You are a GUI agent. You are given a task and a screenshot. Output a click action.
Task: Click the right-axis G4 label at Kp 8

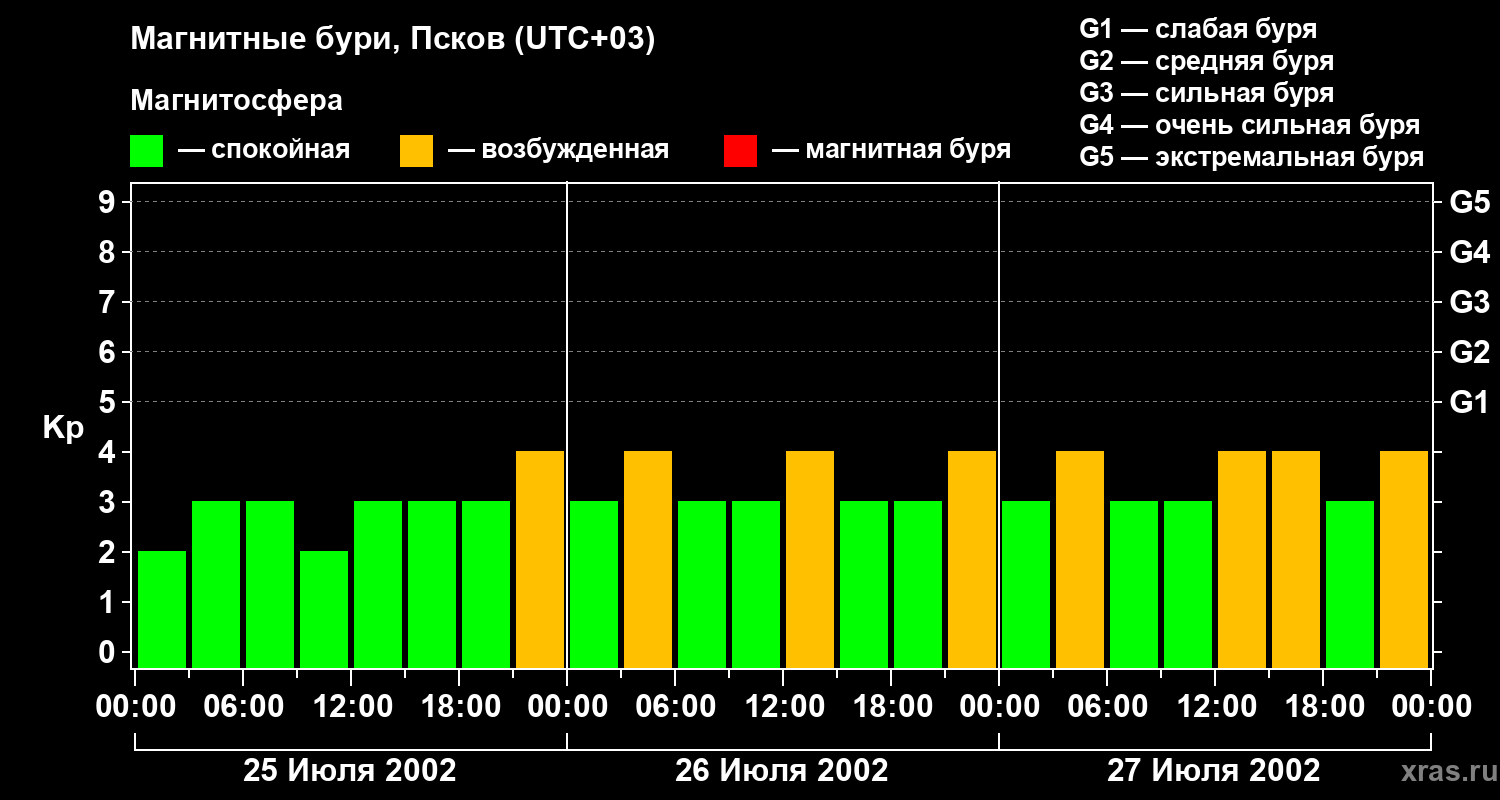coord(1470,253)
